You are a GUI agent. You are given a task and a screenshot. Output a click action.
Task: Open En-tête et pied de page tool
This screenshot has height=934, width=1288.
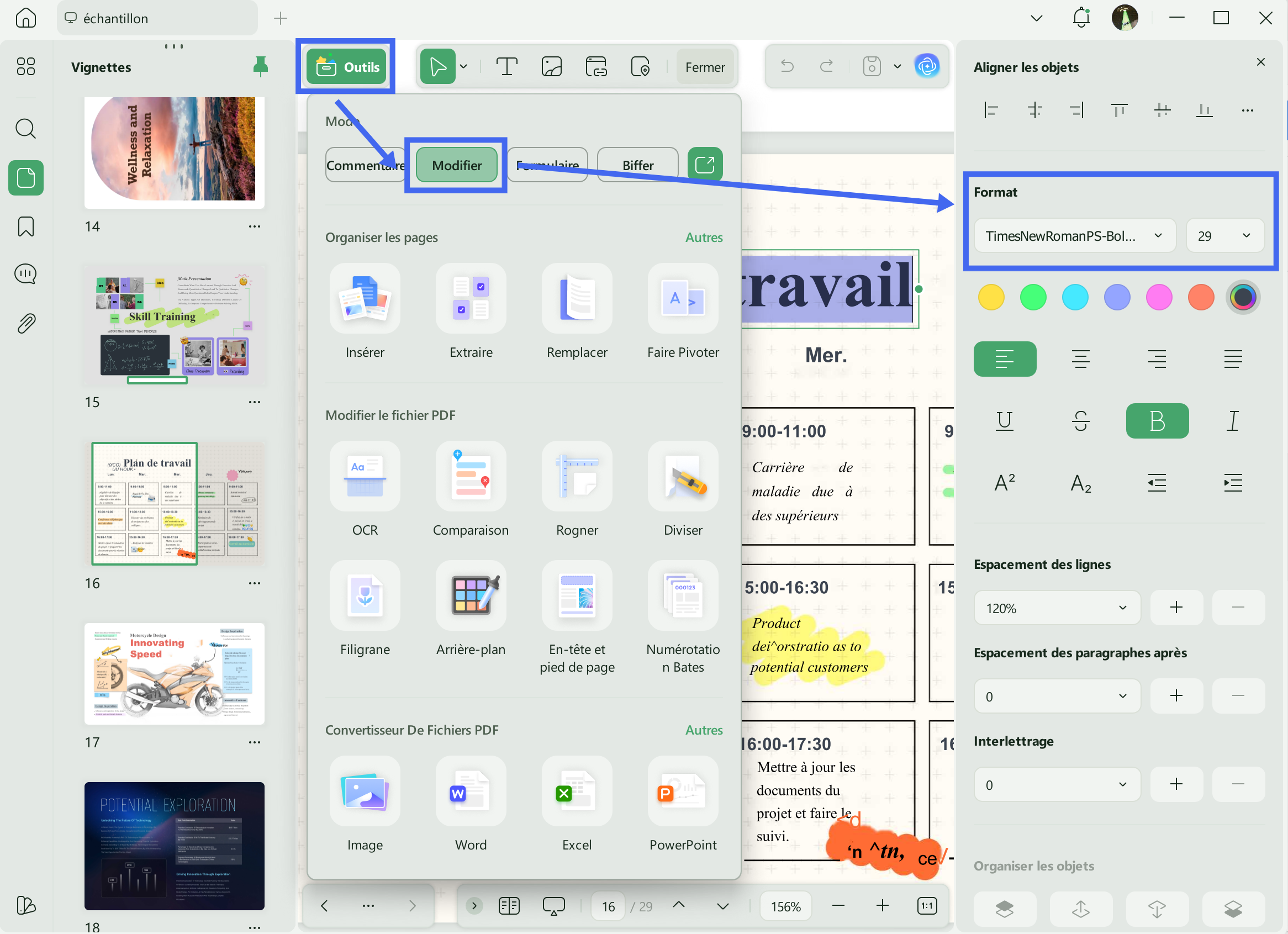(577, 595)
